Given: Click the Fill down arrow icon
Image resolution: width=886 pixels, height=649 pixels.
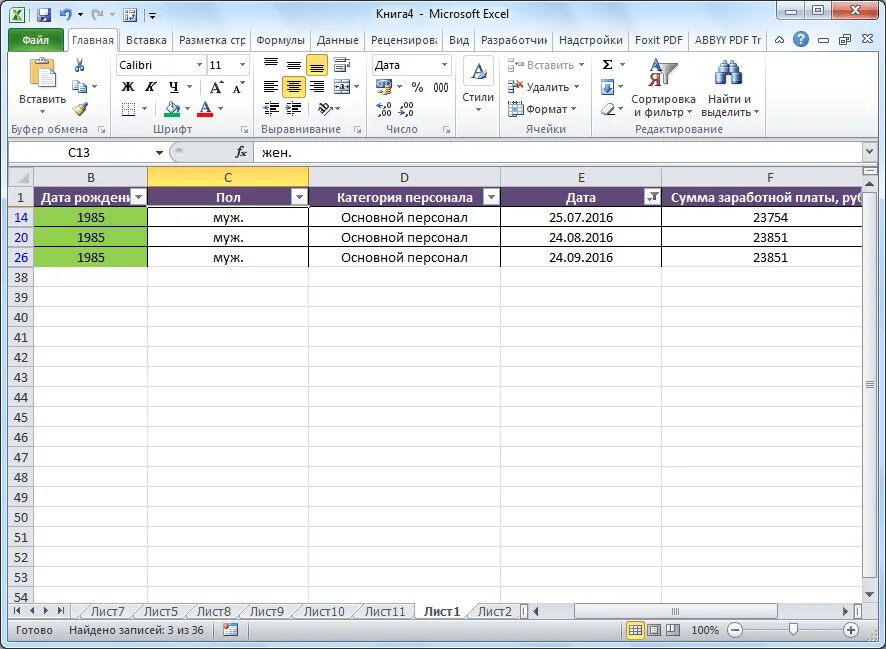Looking at the screenshot, I should coord(607,87).
